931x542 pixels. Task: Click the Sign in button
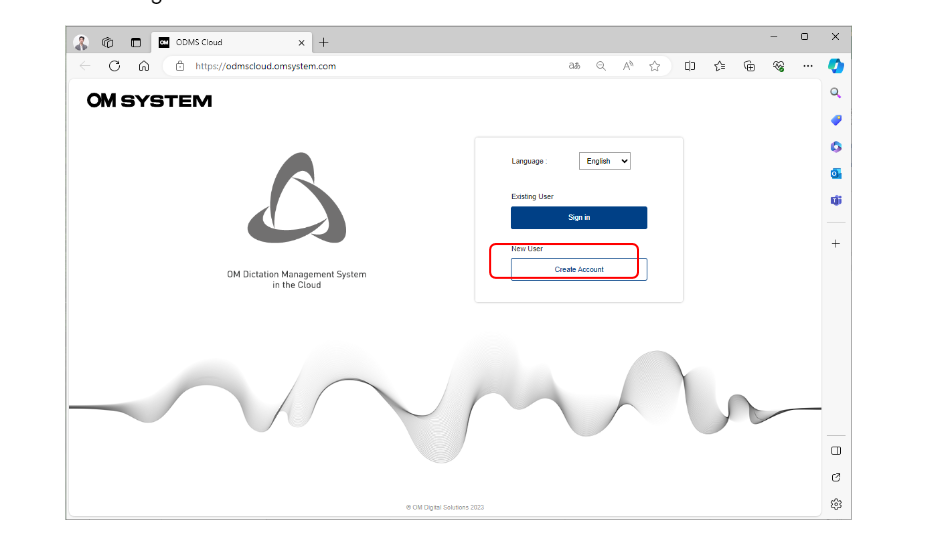click(x=578, y=217)
